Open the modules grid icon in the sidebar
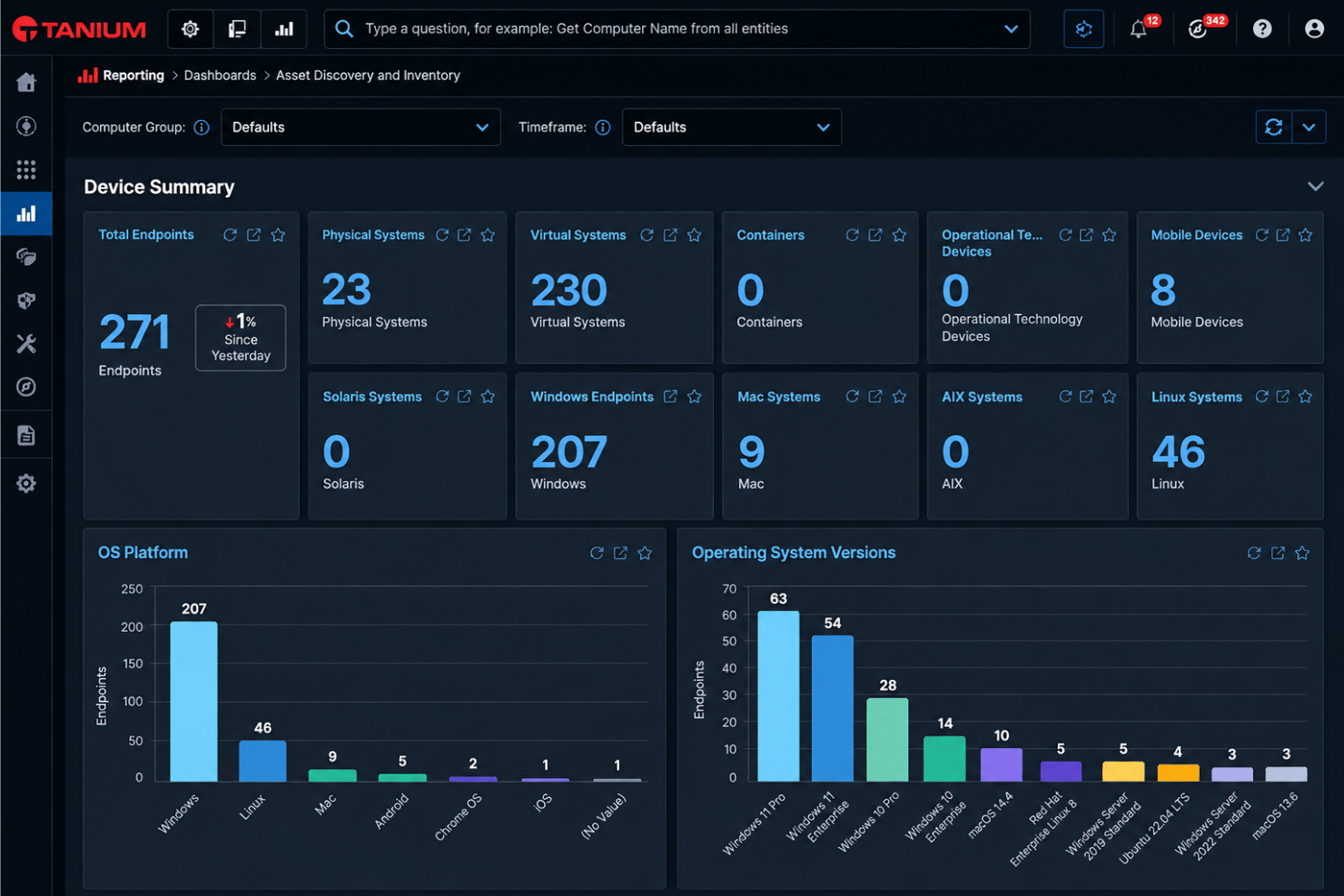Viewport: 1344px width, 896px height. tap(26, 170)
